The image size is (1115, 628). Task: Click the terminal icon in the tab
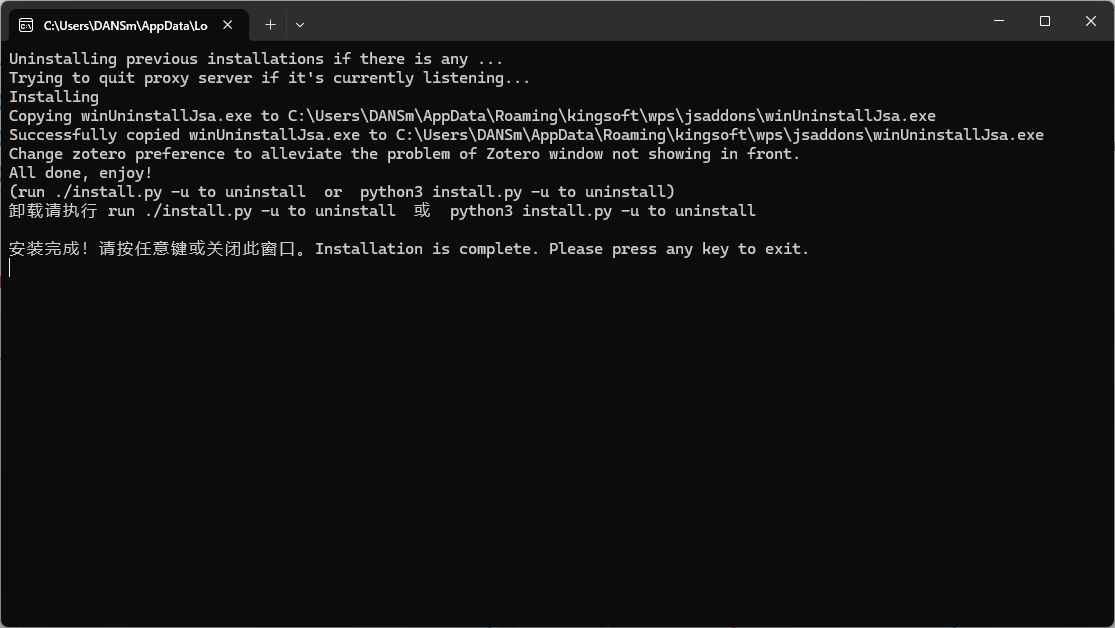point(26,25)
